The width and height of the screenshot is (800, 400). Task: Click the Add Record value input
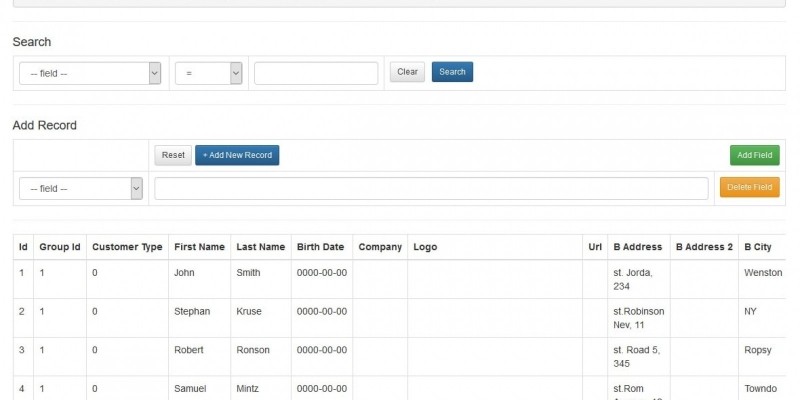coord(431,188)
